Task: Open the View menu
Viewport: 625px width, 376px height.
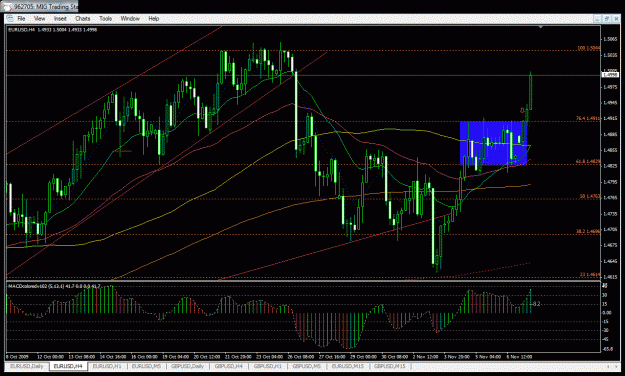Action: pos(39,18)
